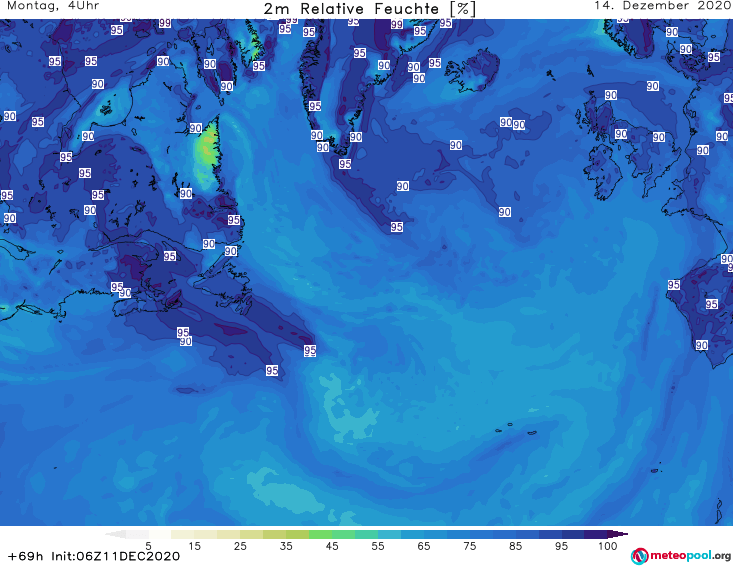Click the legend value '65'
Viewport: 733px width, 566px height.
[424, 546]
